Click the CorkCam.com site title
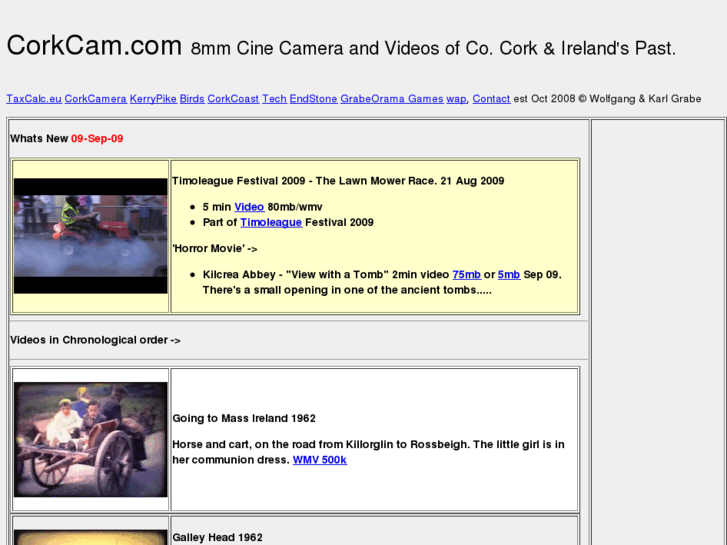This screenshot has height=545, width=727. point(94,45)
